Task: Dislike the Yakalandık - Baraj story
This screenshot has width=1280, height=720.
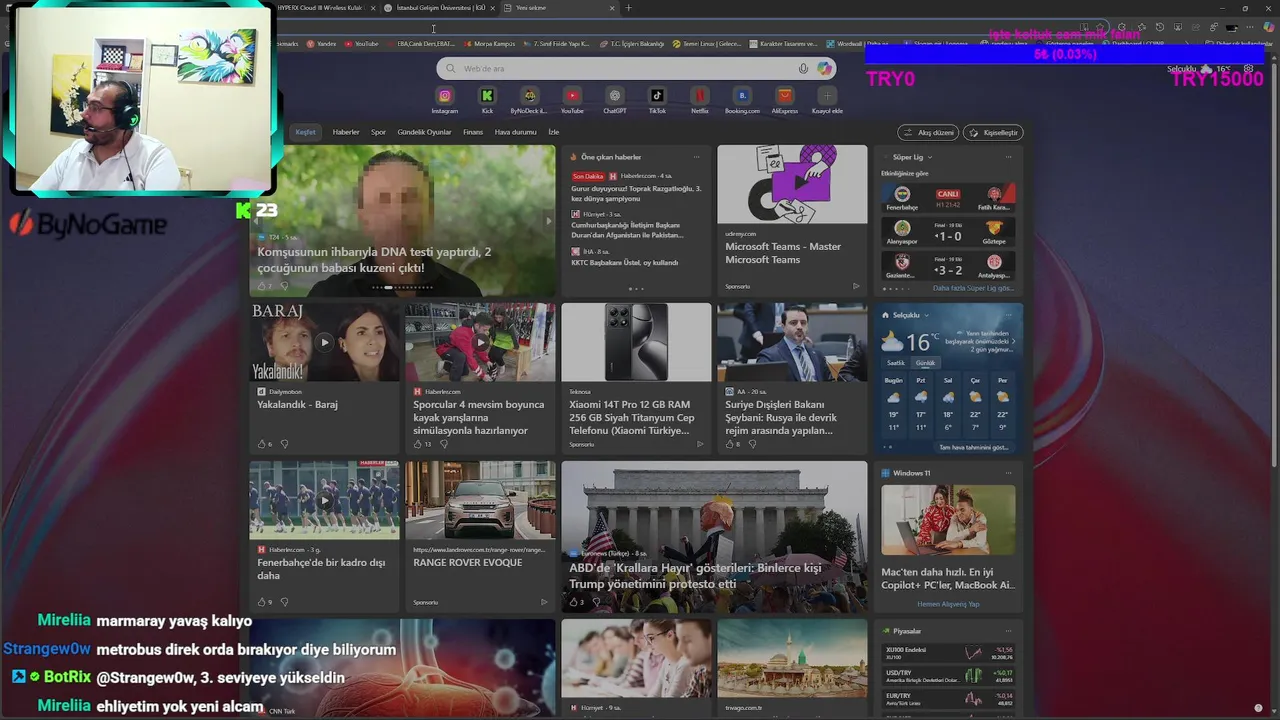Action: pos(284,444)
